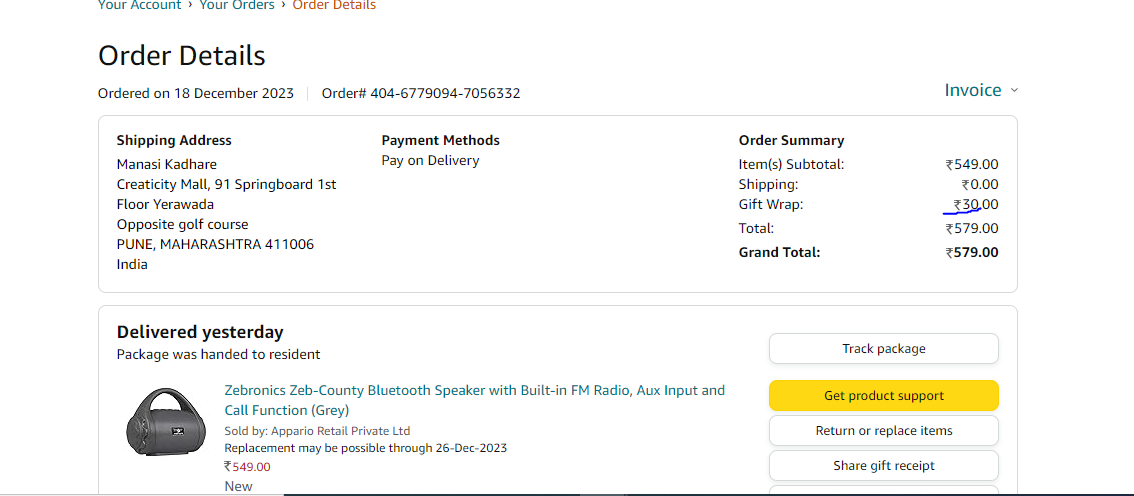This screenshot has height=496, width=1134.
Task: Select Return or replace items
Action: pyautogui.click(x=884, y=431)
